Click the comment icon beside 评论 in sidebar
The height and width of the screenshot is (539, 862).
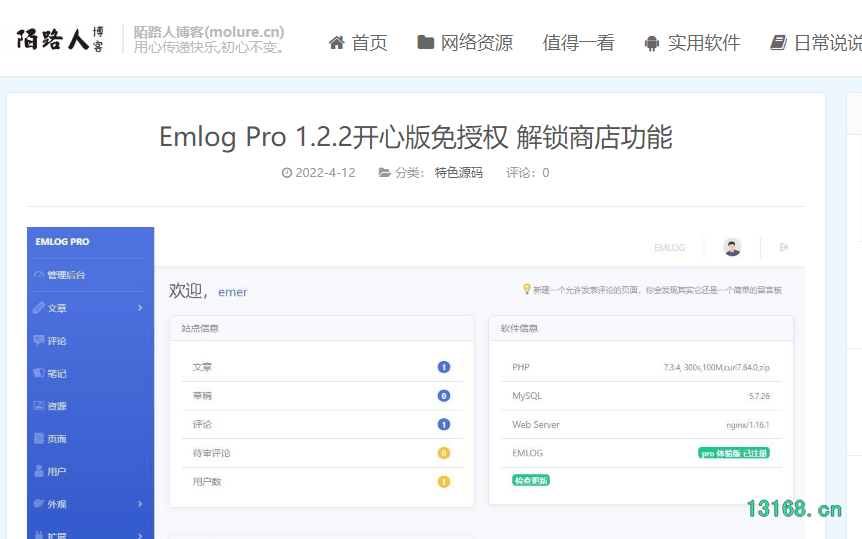point(38,340)
